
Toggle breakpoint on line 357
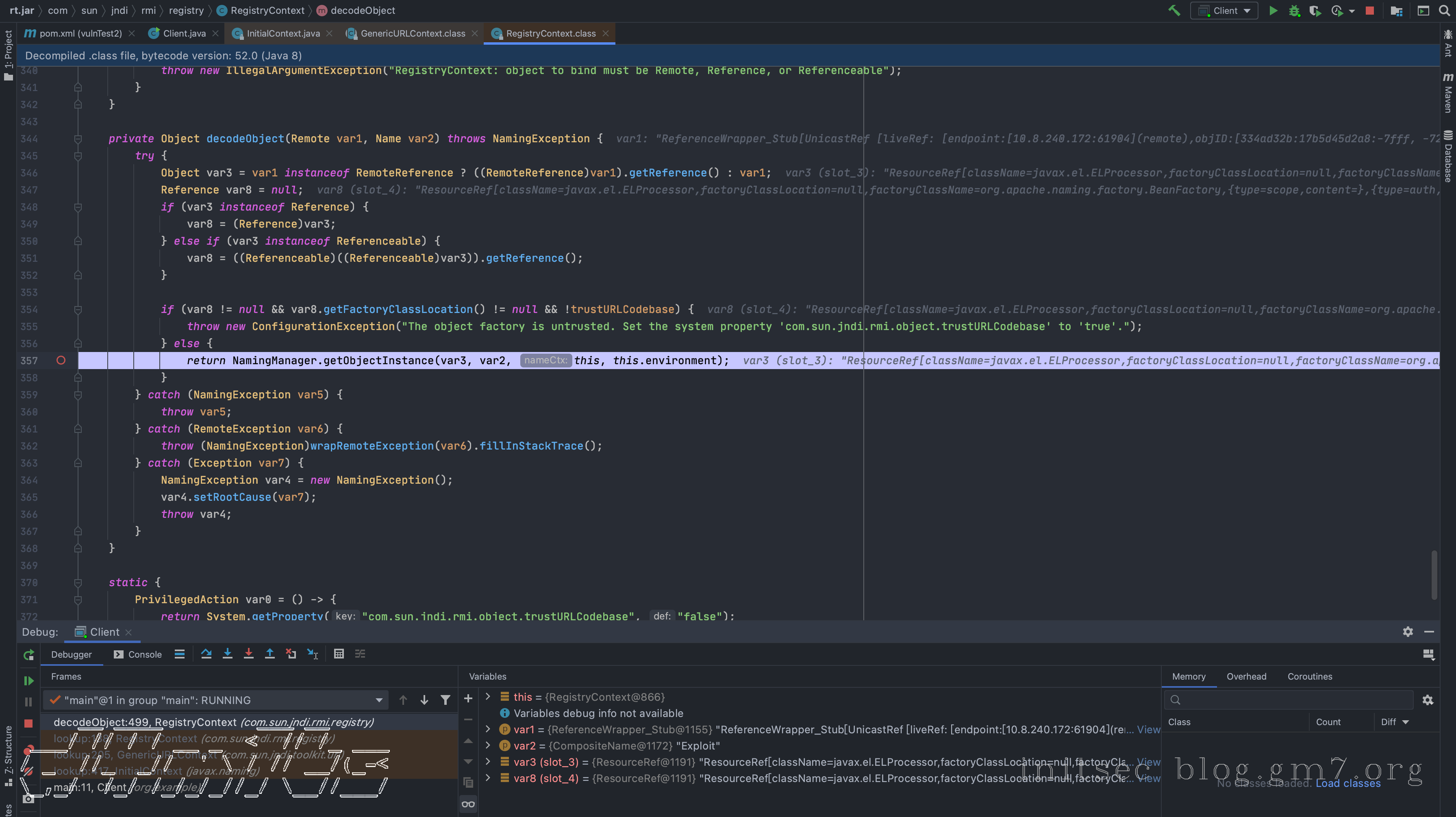61,360
